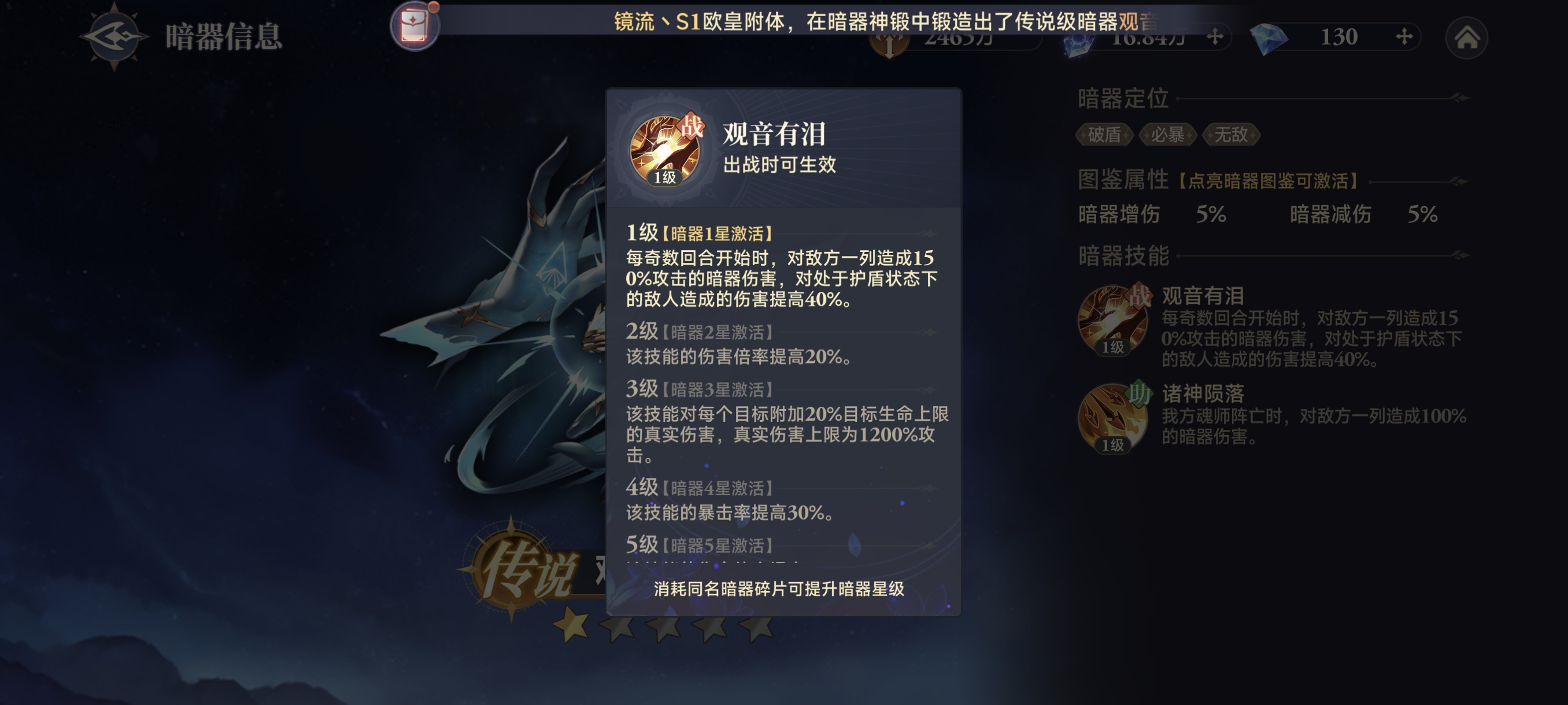Select the 无敌 tag

pos(1231,135)
